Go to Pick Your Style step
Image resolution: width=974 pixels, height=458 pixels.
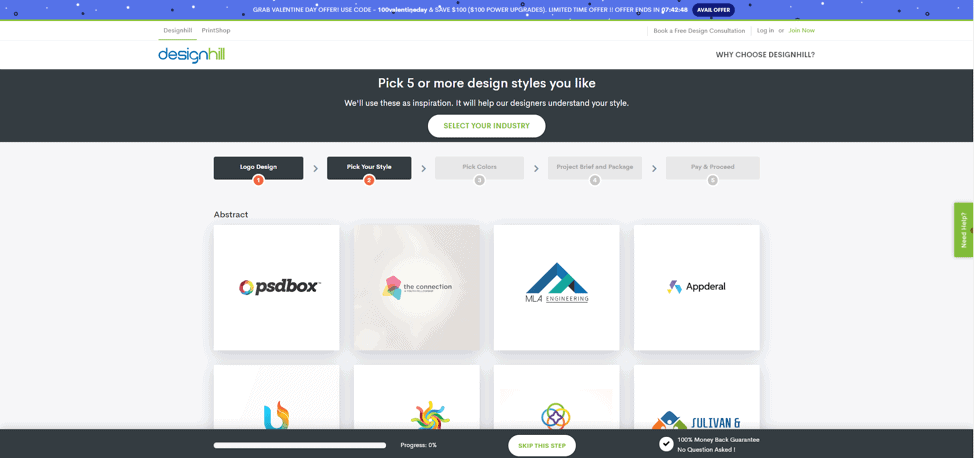pos(369,168)
